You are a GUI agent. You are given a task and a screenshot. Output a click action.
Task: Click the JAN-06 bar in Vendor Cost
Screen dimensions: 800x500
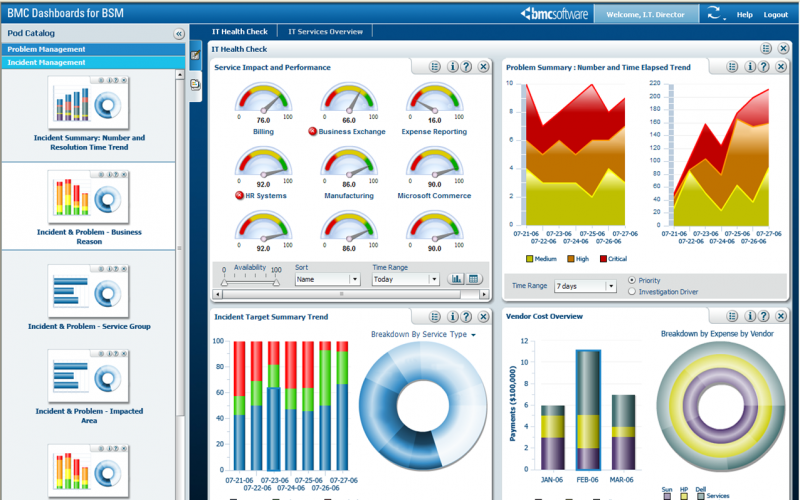tap(553, 438)
